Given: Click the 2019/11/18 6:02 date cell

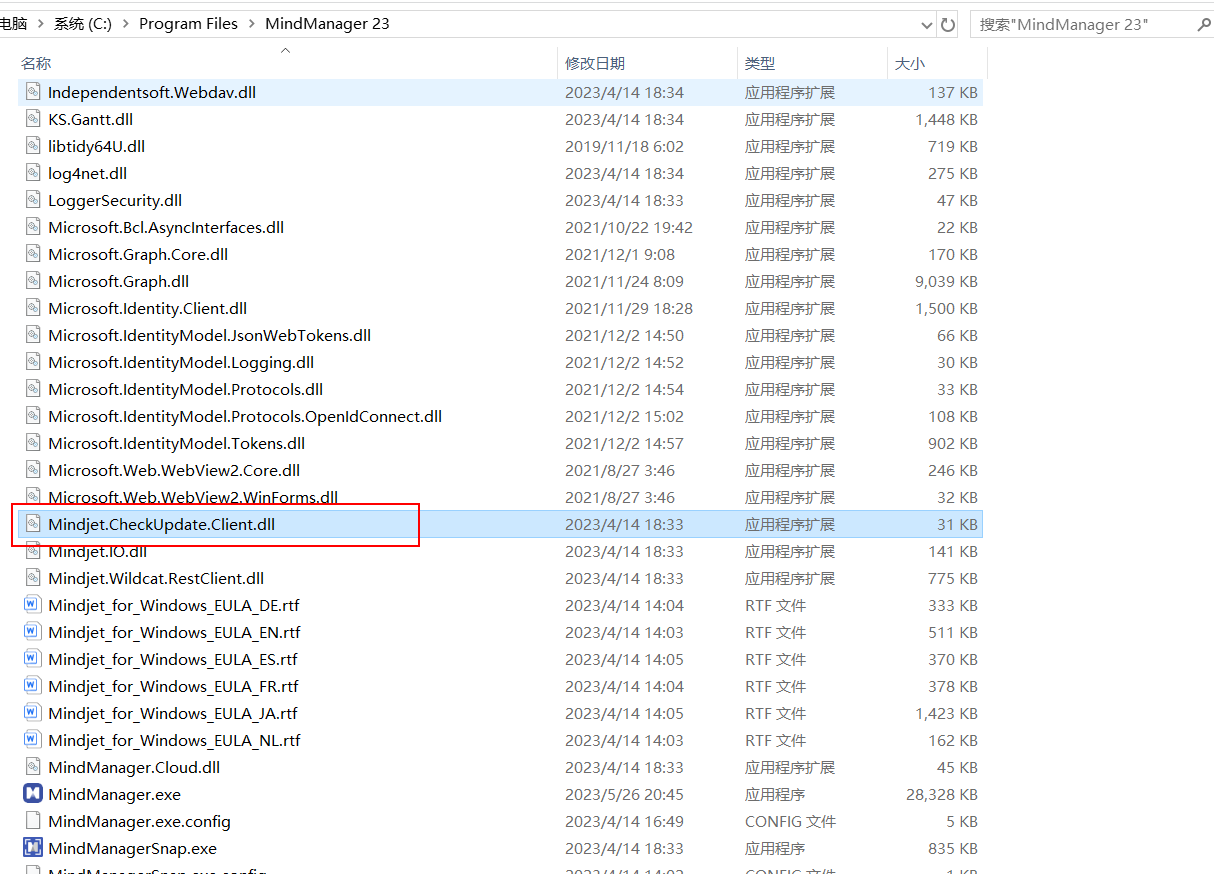Looking at the screenshot, I should [624, 146].
